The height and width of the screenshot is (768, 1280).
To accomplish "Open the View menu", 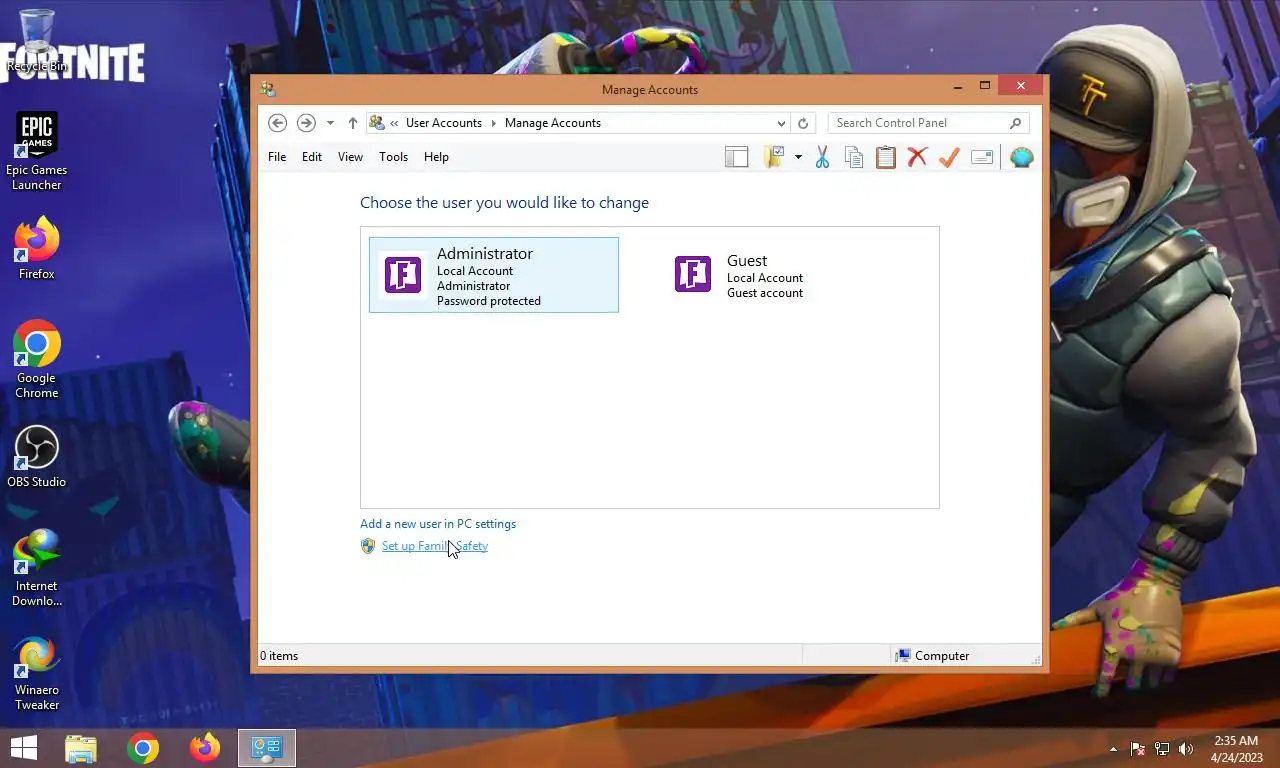I will pyautogui.click(x=350, y=157).
